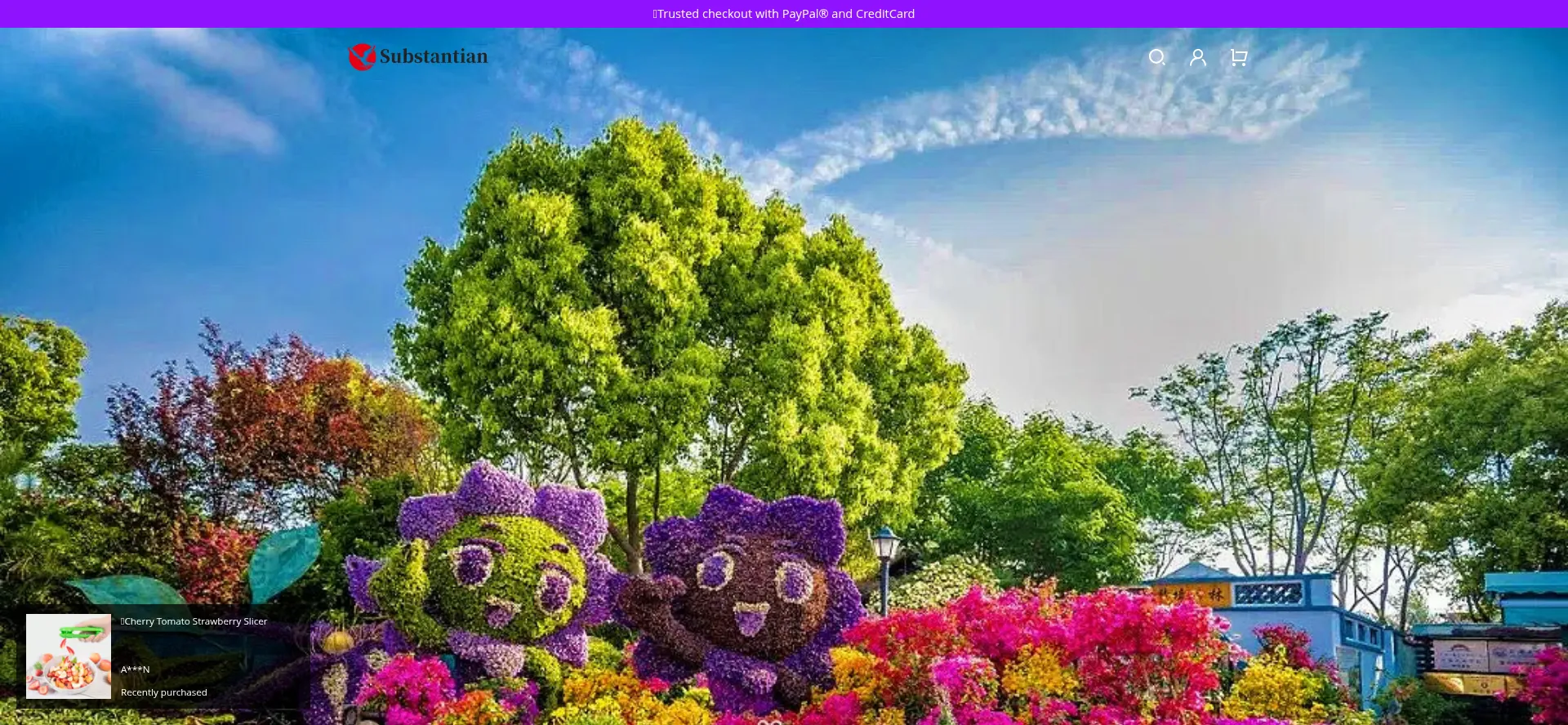Click the Trusted checkout announcement text

pos(784,14)
